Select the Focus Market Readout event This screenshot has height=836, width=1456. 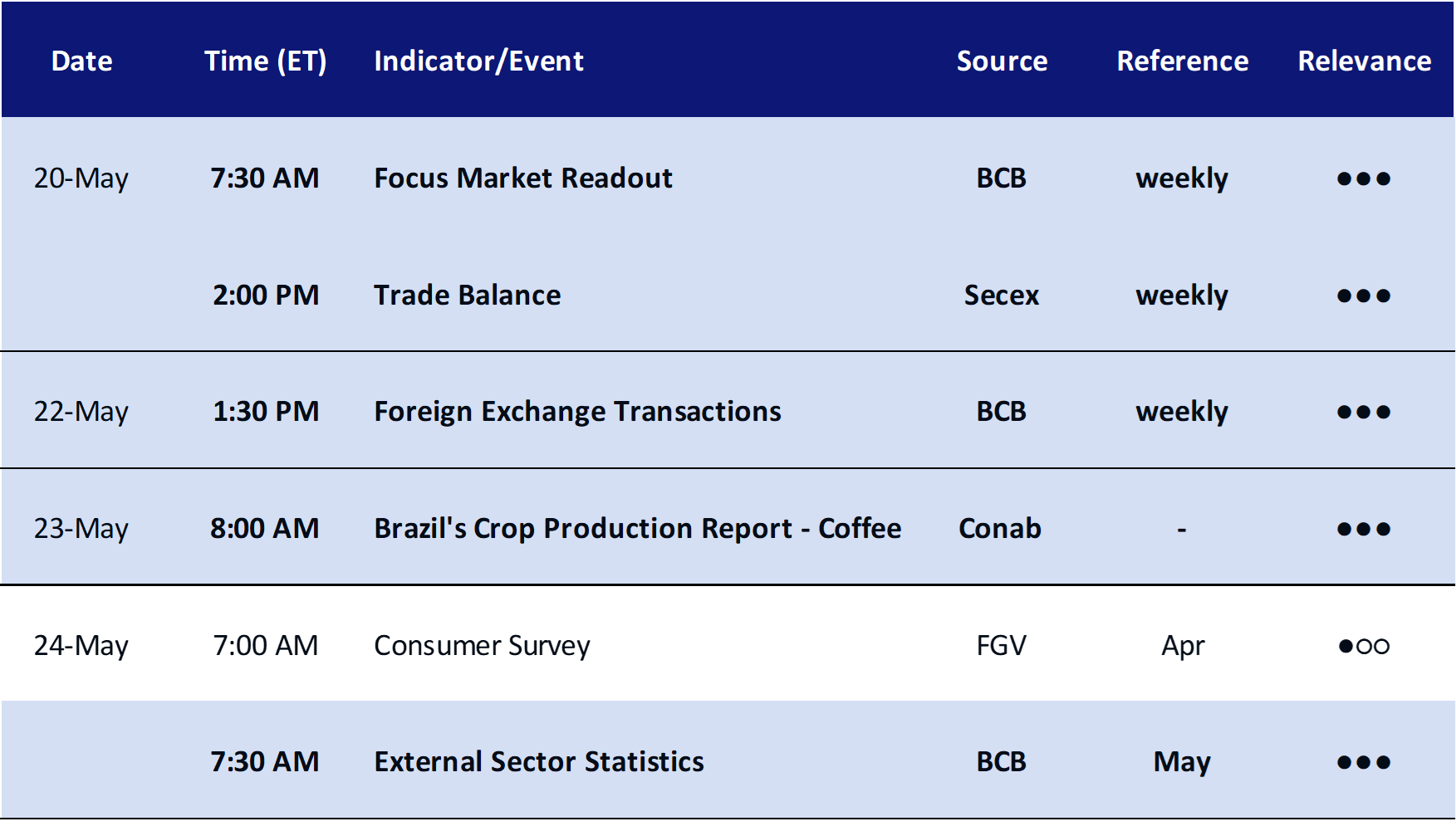[x=523, y=178]
